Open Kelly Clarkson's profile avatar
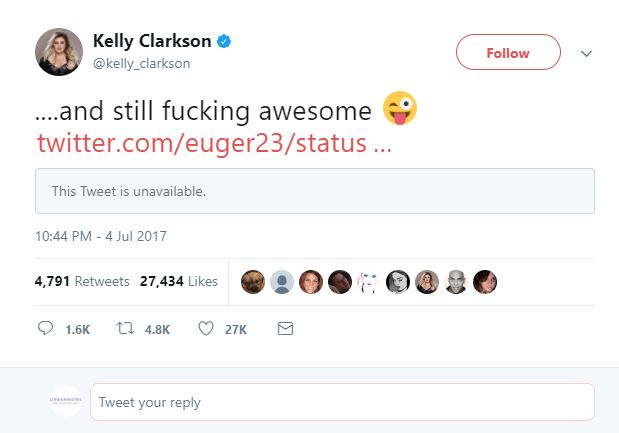The height and width of the screenshot is (433, 619). click(x=59, y=52)
